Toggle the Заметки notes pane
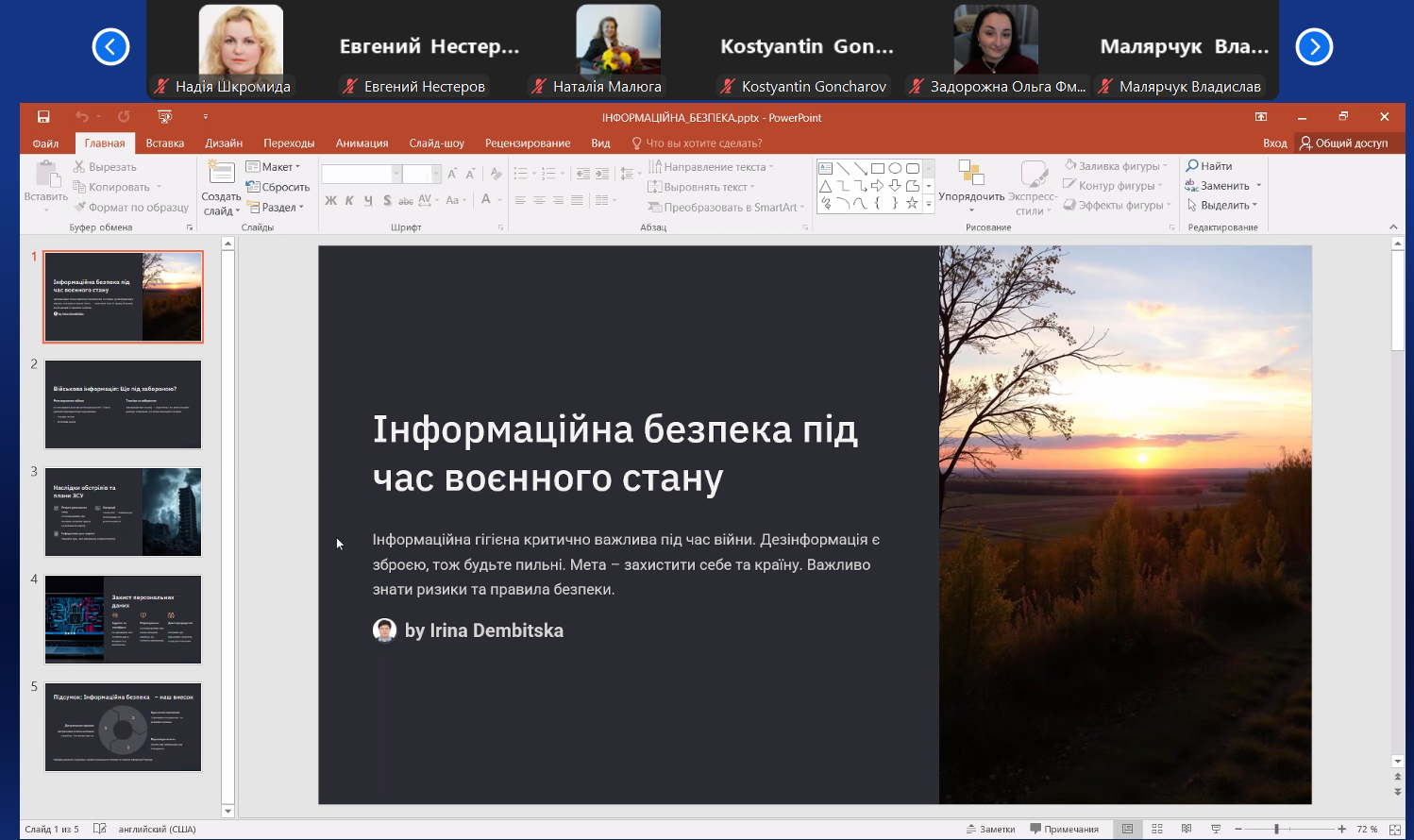Screen dimensions: 1414x840 click(990, 829)
